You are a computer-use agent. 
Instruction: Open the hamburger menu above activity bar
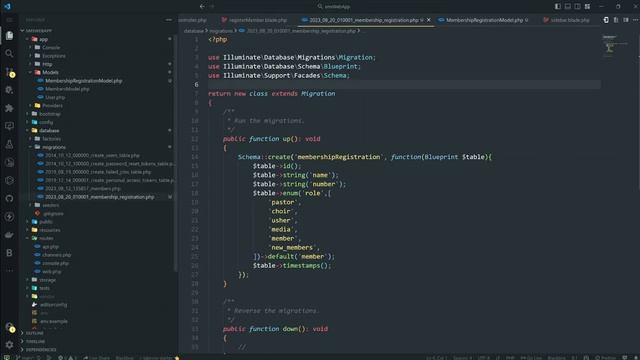pos(9,20)
